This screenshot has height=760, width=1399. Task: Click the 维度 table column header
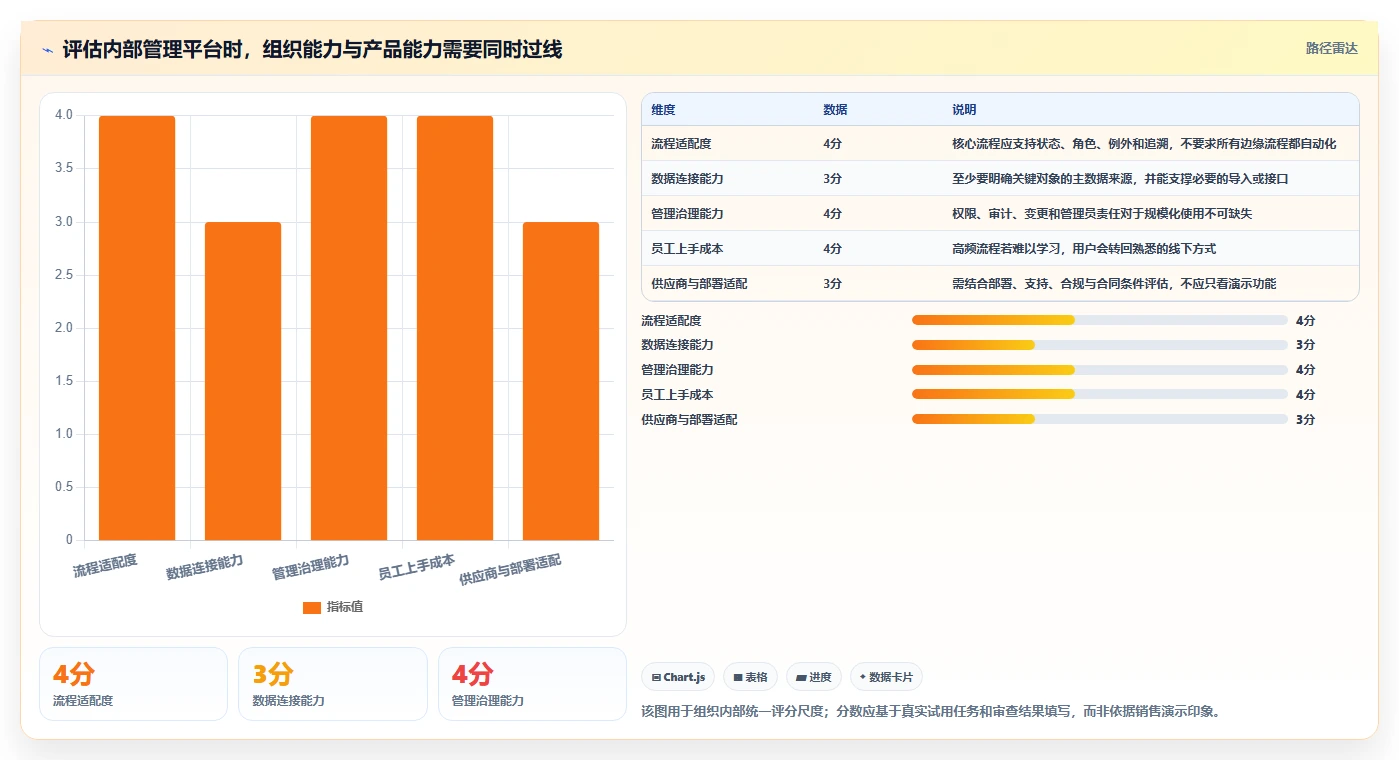coord(663,110)
